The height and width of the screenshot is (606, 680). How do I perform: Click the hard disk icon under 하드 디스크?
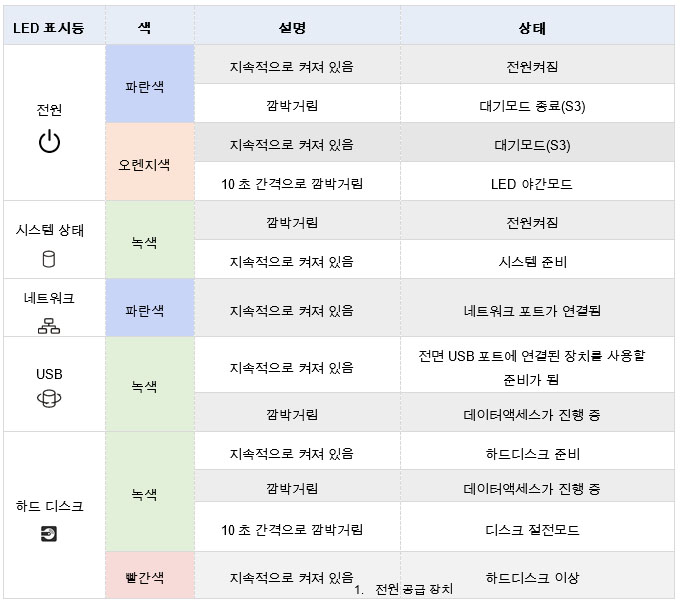click(x=49, y=534)
